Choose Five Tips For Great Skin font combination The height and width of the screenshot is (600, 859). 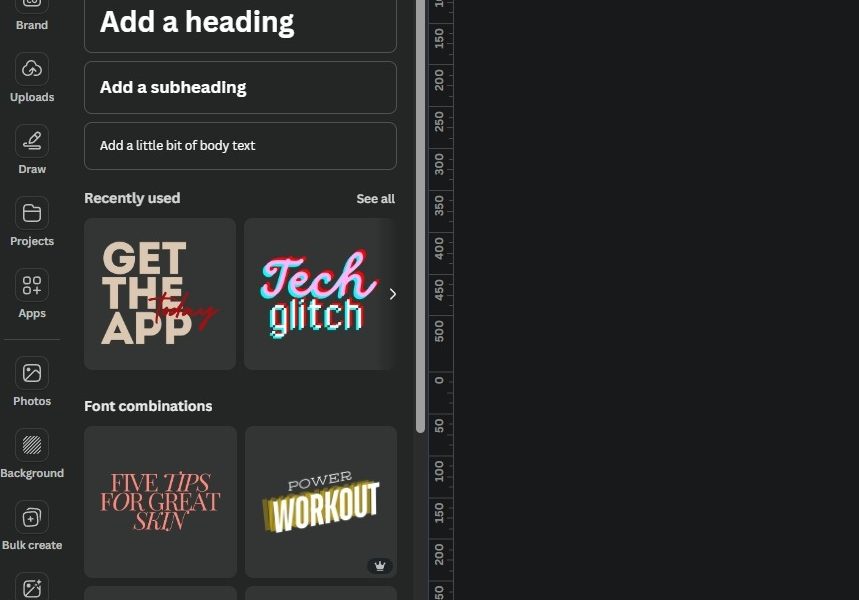tap(160, 502)
